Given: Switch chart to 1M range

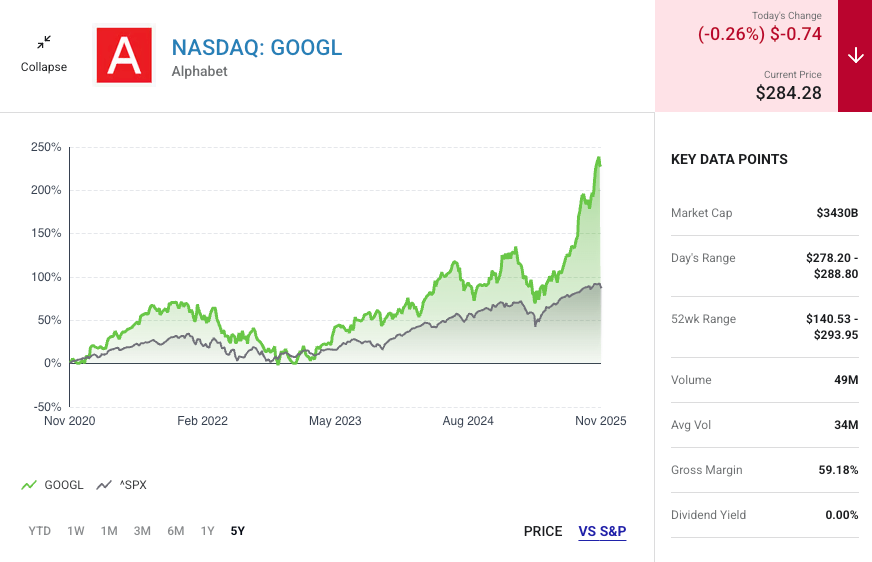Looking at the screenshot, I should 109,531.
